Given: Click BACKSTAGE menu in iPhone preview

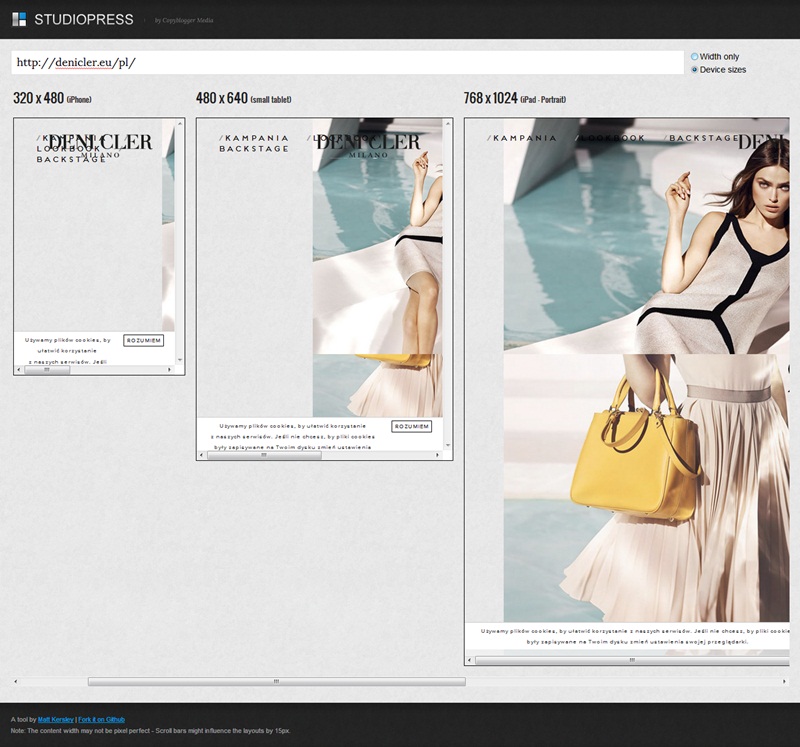Looking at the screenshot, I should 71,159.
